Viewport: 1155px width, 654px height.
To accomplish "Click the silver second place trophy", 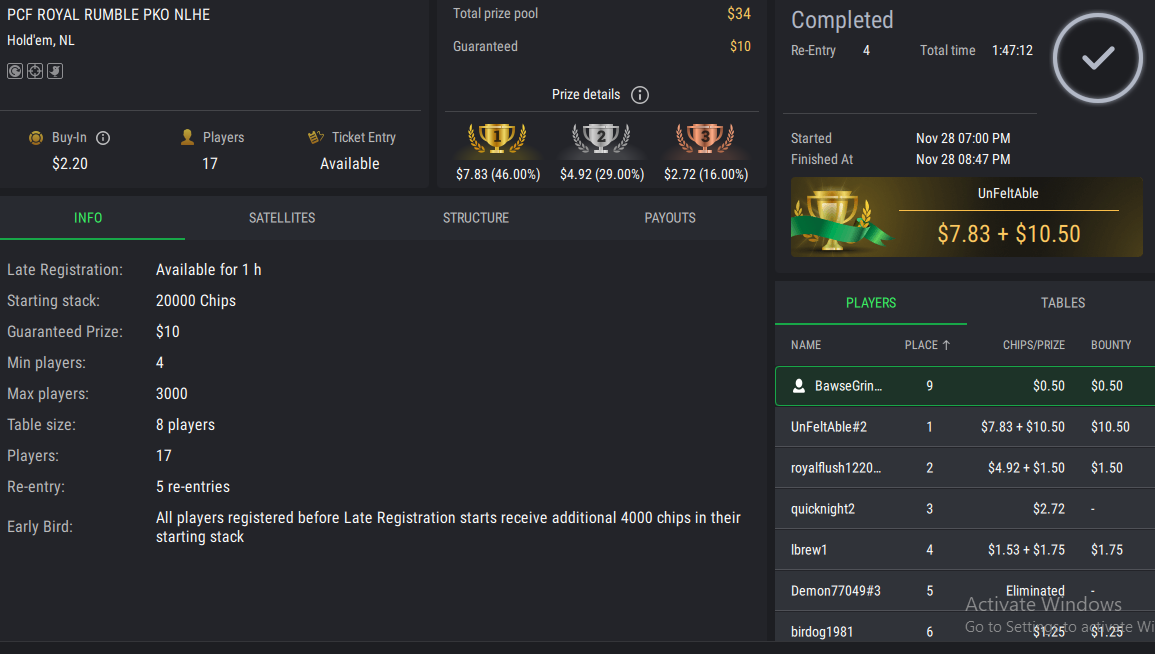I will click(601, 138).
